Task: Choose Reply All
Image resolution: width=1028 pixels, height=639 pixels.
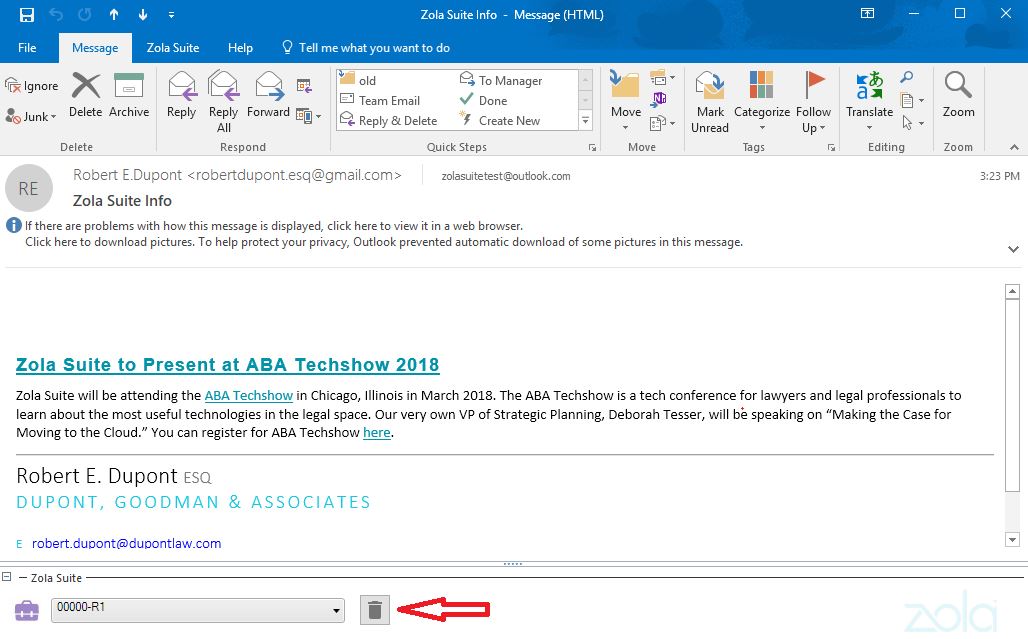Action: (224, 102)
